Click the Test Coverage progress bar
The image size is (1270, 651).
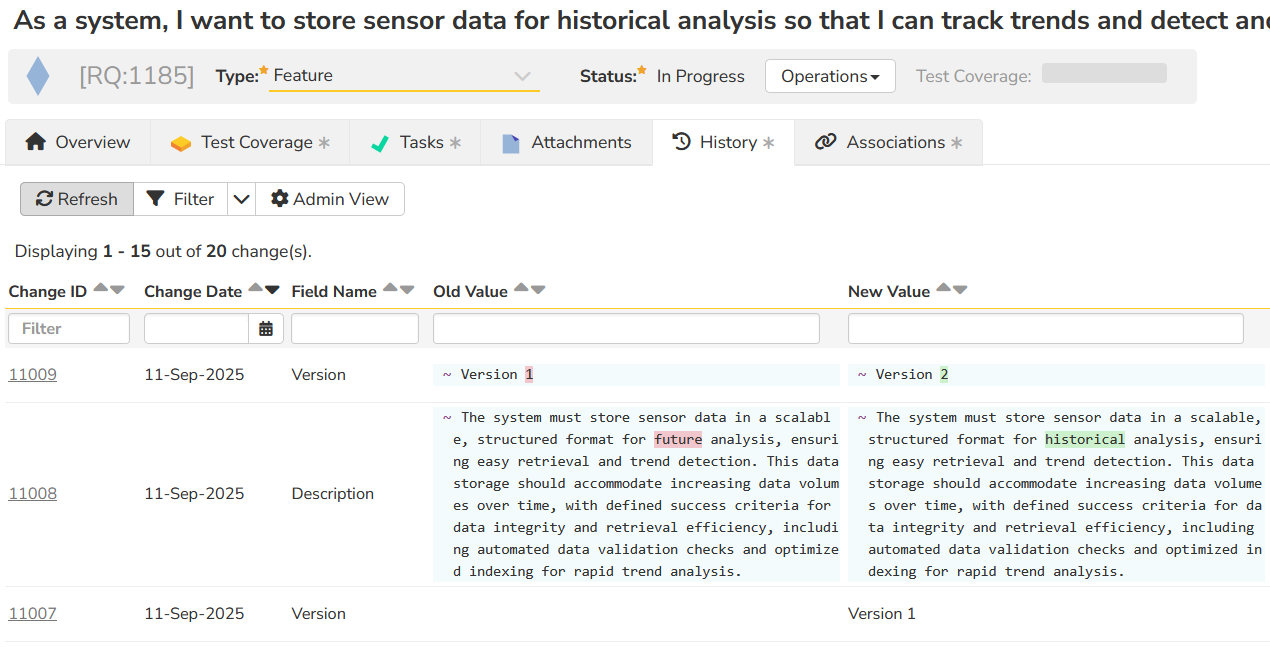1104,73
